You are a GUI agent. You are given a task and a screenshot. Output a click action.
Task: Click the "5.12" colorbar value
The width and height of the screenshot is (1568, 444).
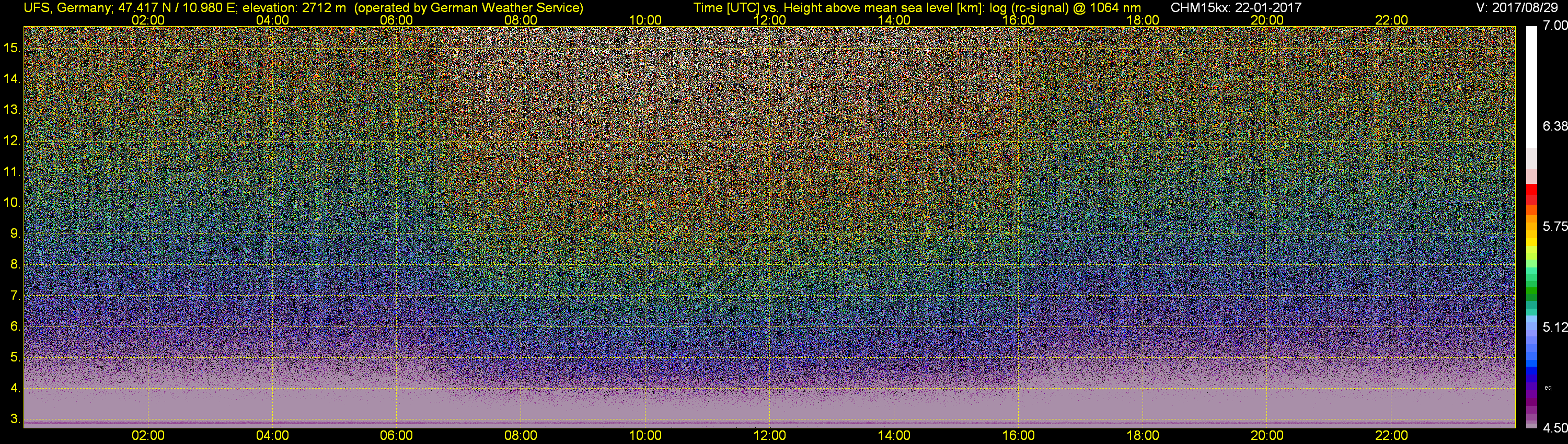pos(1555,327)
